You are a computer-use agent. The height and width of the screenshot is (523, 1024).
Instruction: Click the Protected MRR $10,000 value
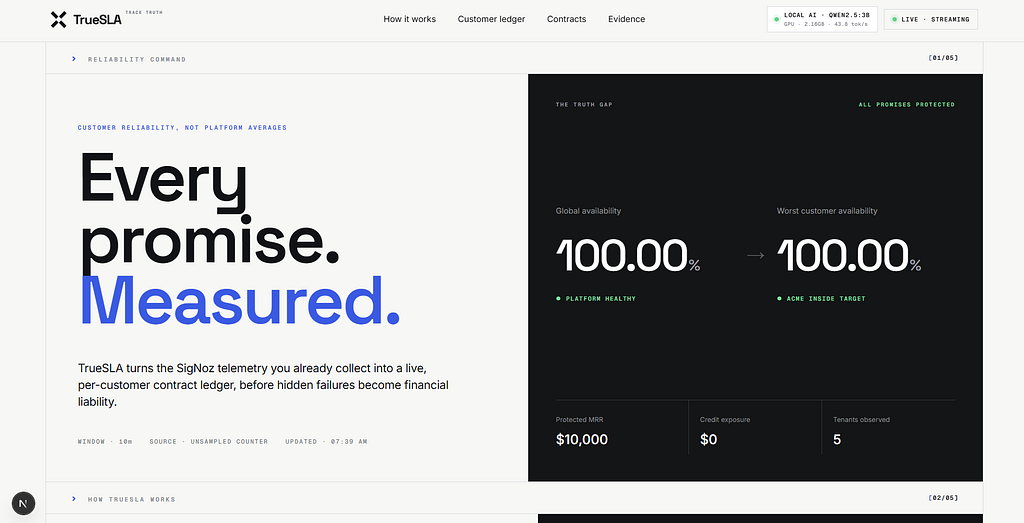[582, 439]
